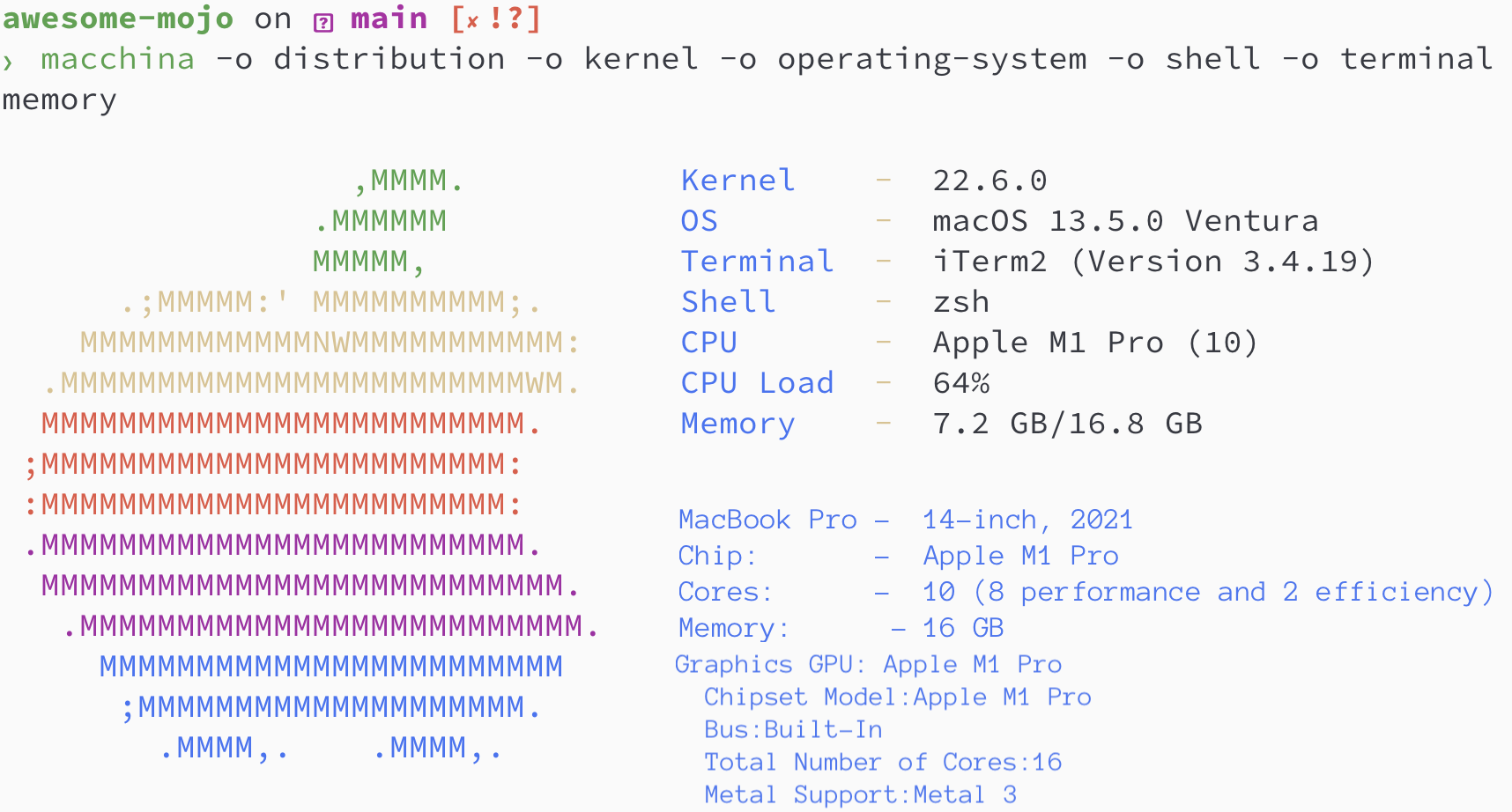Click the 64% CPU Load value
1512x812 pixels.
960,383
